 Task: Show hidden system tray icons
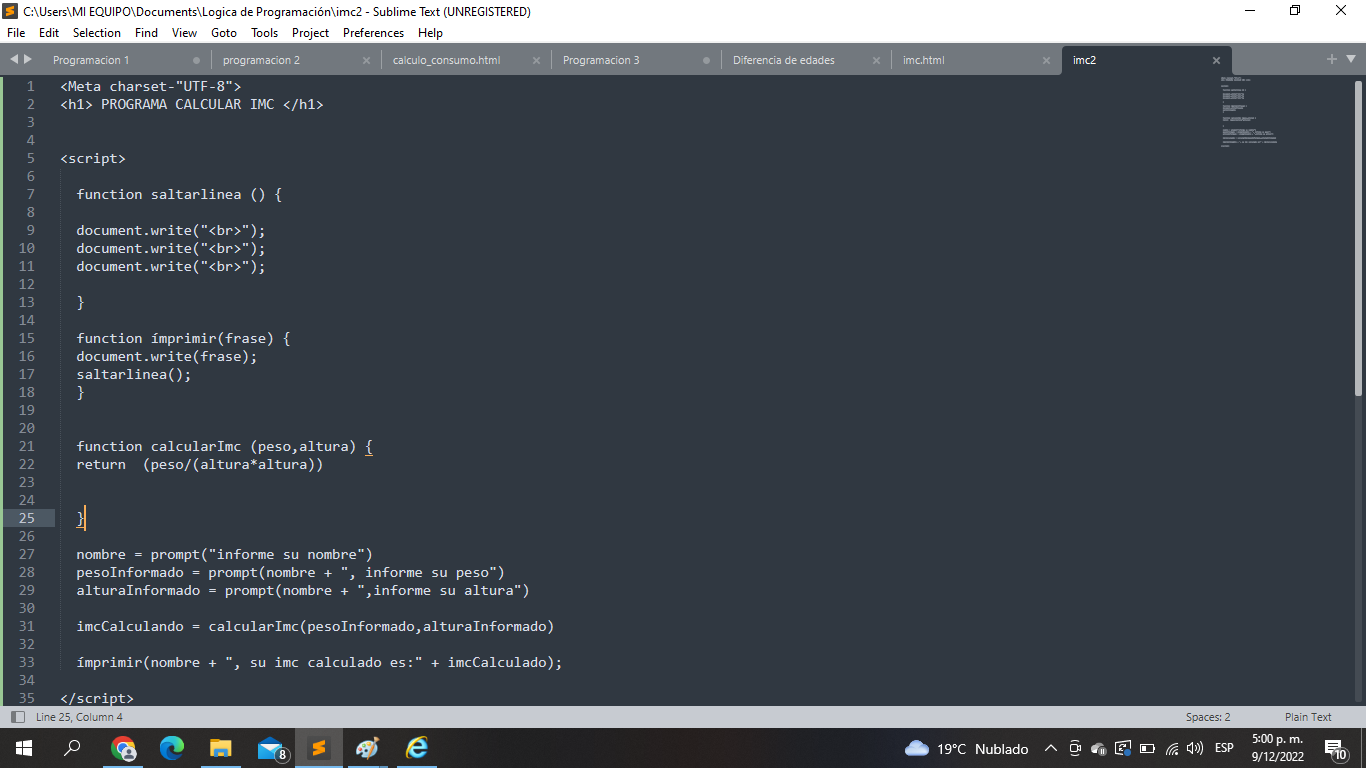tap(1050, 748)
